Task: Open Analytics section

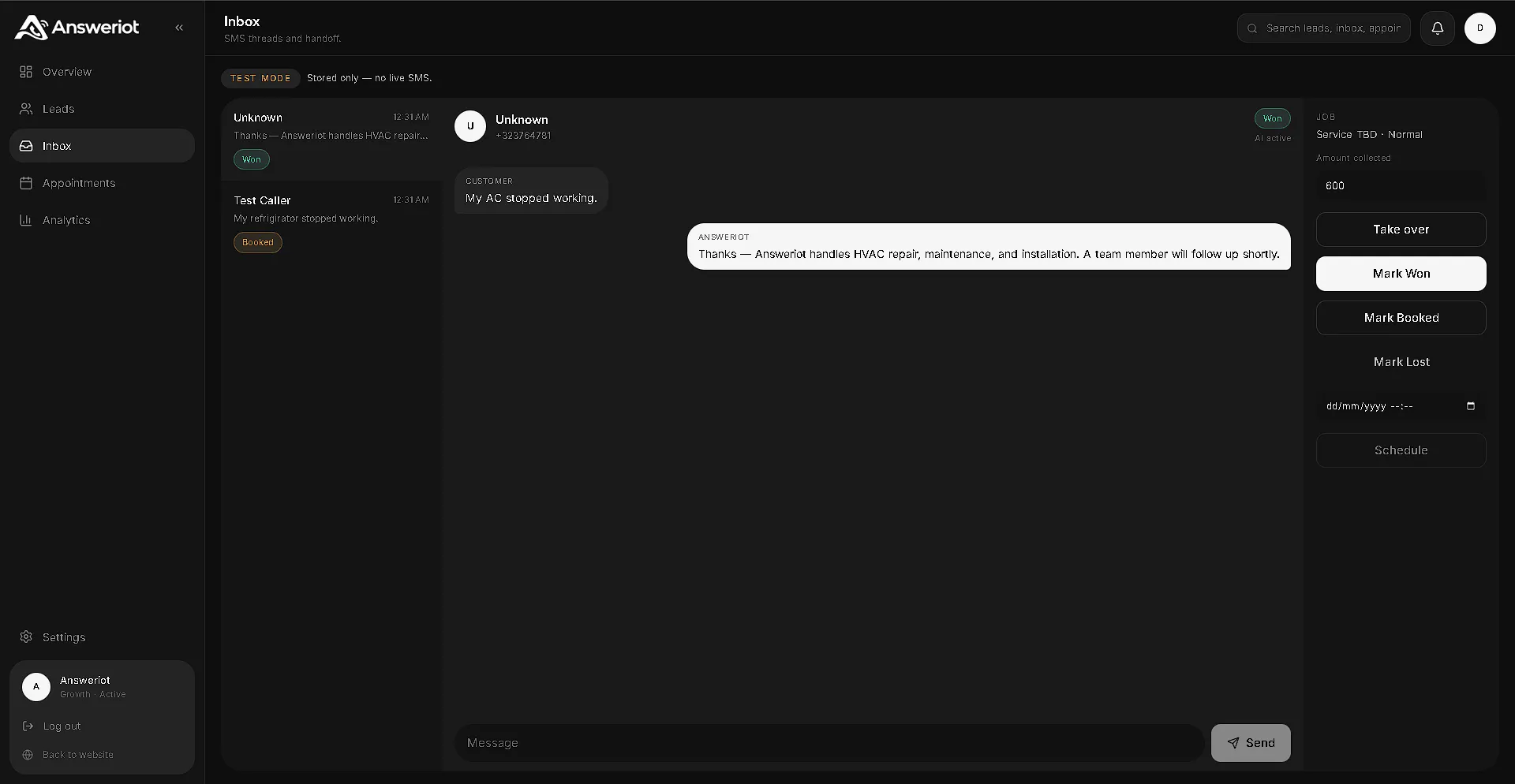Action: point(102,220)
